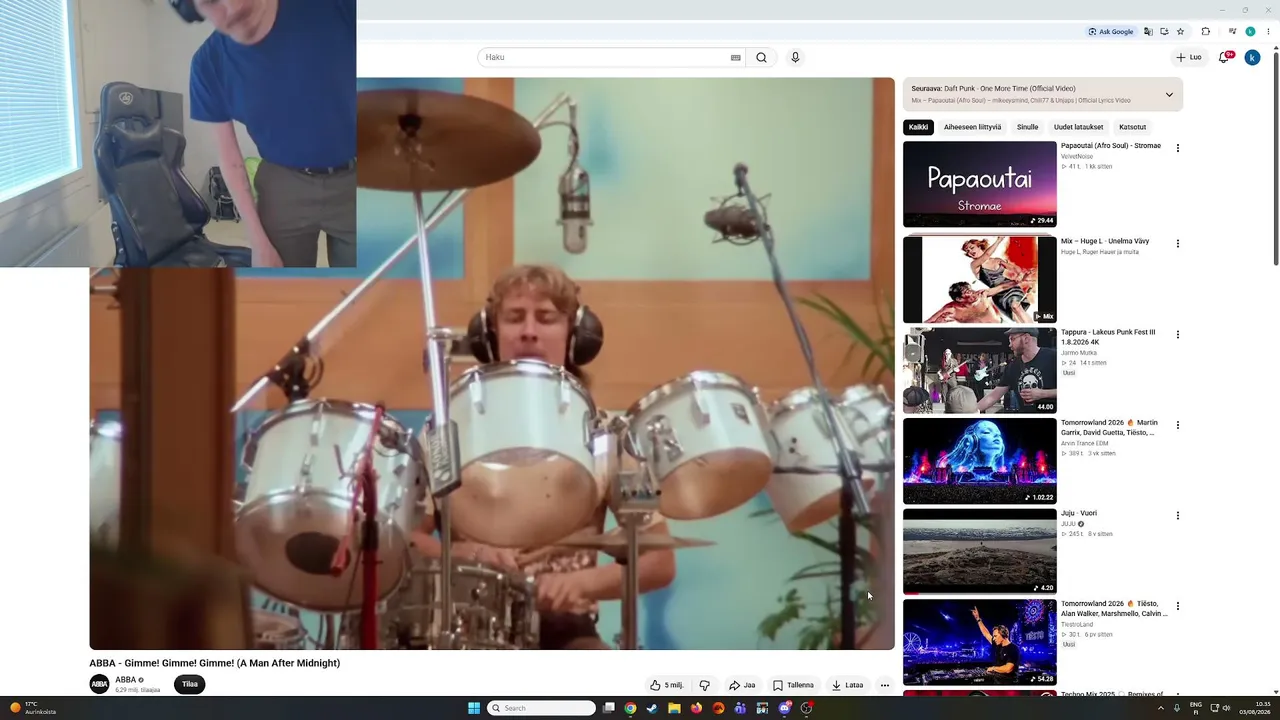Open Steam from the taskbar
The width and height of the screenshot is (1280, 720).
(x=652, y=708)
